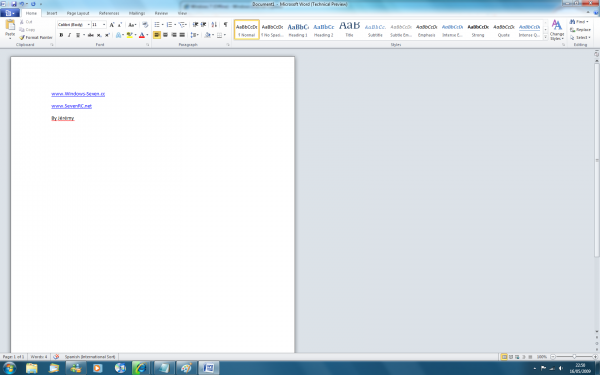Open the References ribbon tab
This screenshot has height=375, width=600.
[109, 13]
